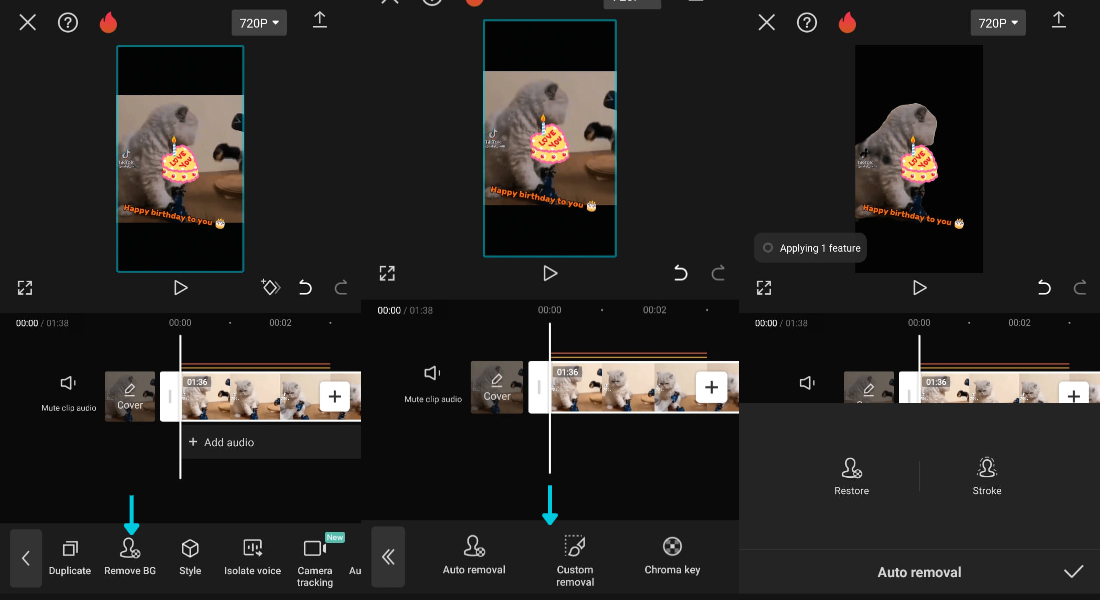Screen dimensions: 1100x600
Task: Select the Isolate voice tool
Action: [x=253, y=558]
